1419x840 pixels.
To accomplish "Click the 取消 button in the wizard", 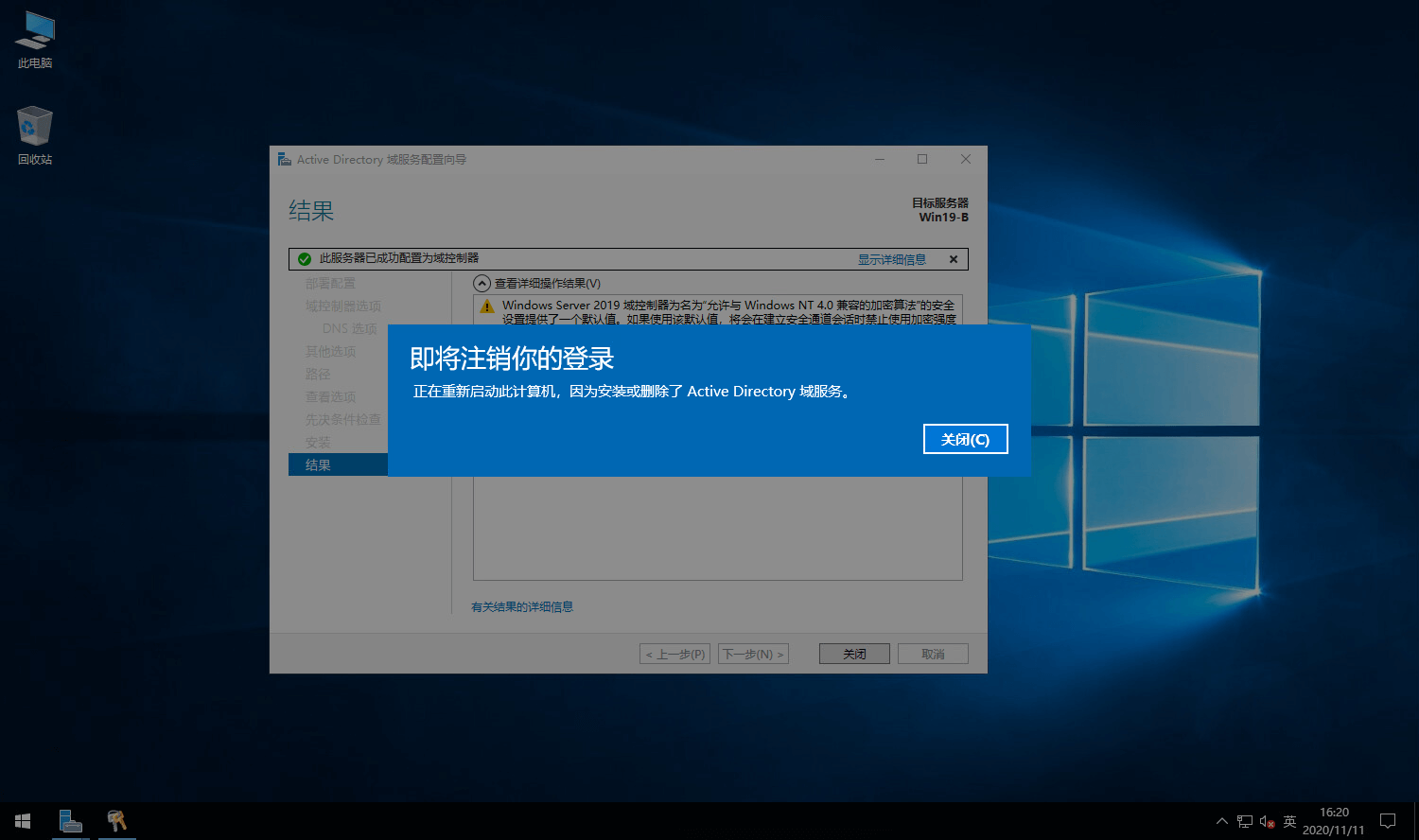I will pos(933,654).
